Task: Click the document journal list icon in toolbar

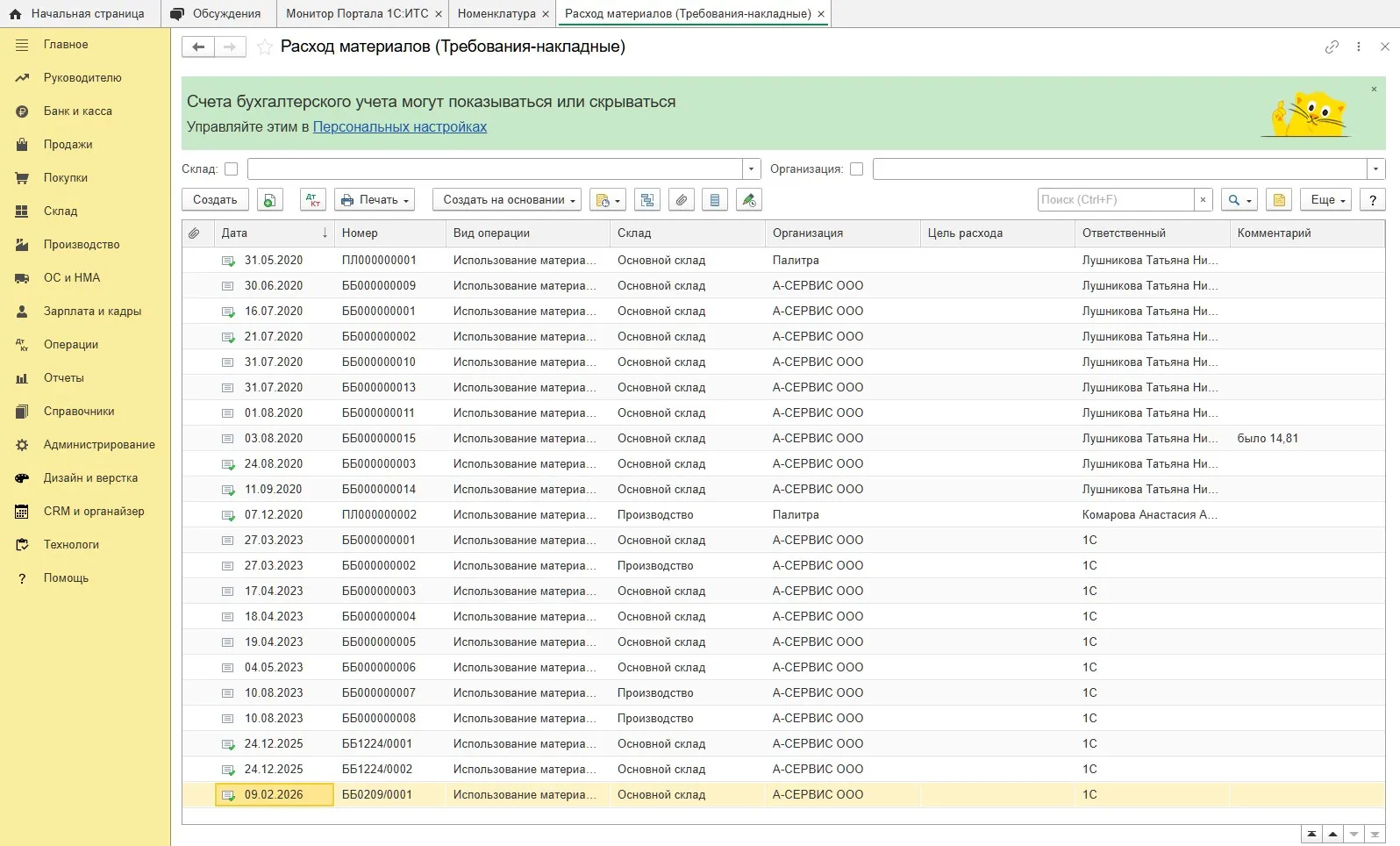Action: pyautogui.click(x=715, y=200)
